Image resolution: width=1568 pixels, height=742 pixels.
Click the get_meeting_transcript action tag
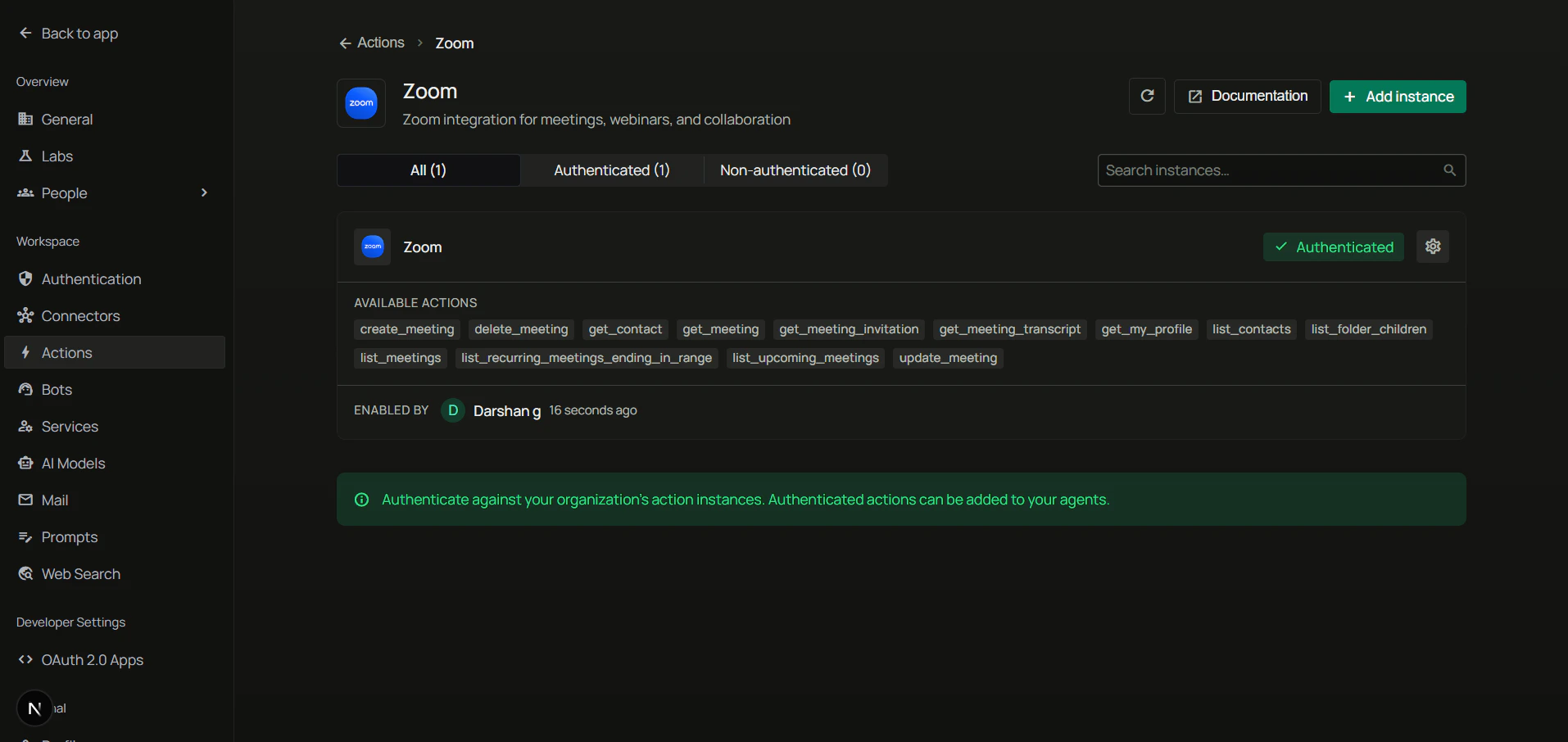(x=1010, y=329)
